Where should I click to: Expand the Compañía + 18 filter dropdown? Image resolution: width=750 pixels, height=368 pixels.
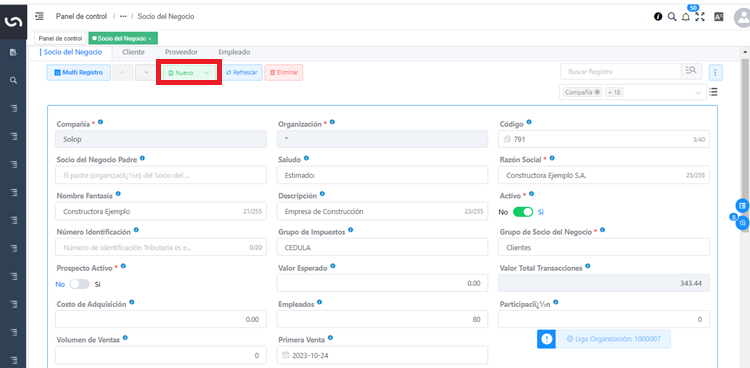697,93
